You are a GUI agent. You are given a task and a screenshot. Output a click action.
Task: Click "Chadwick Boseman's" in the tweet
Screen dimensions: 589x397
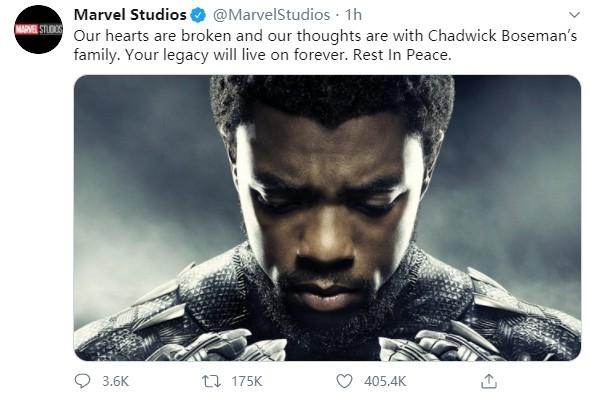502,36
